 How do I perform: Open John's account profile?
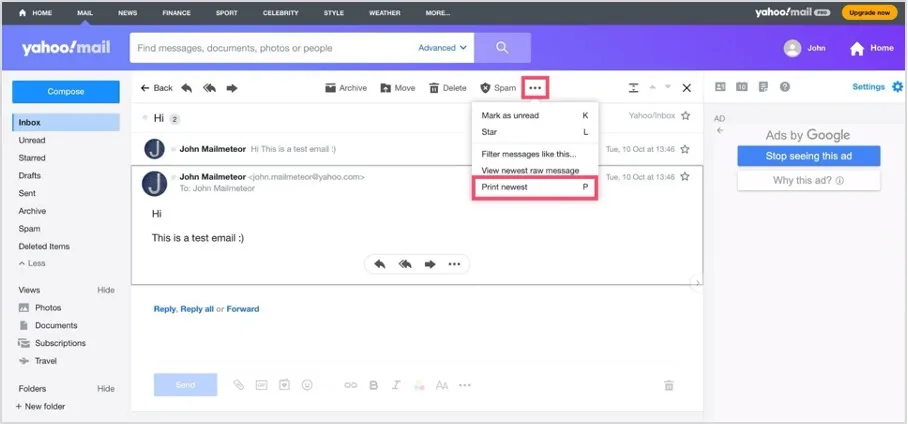(x=805, y=48)
